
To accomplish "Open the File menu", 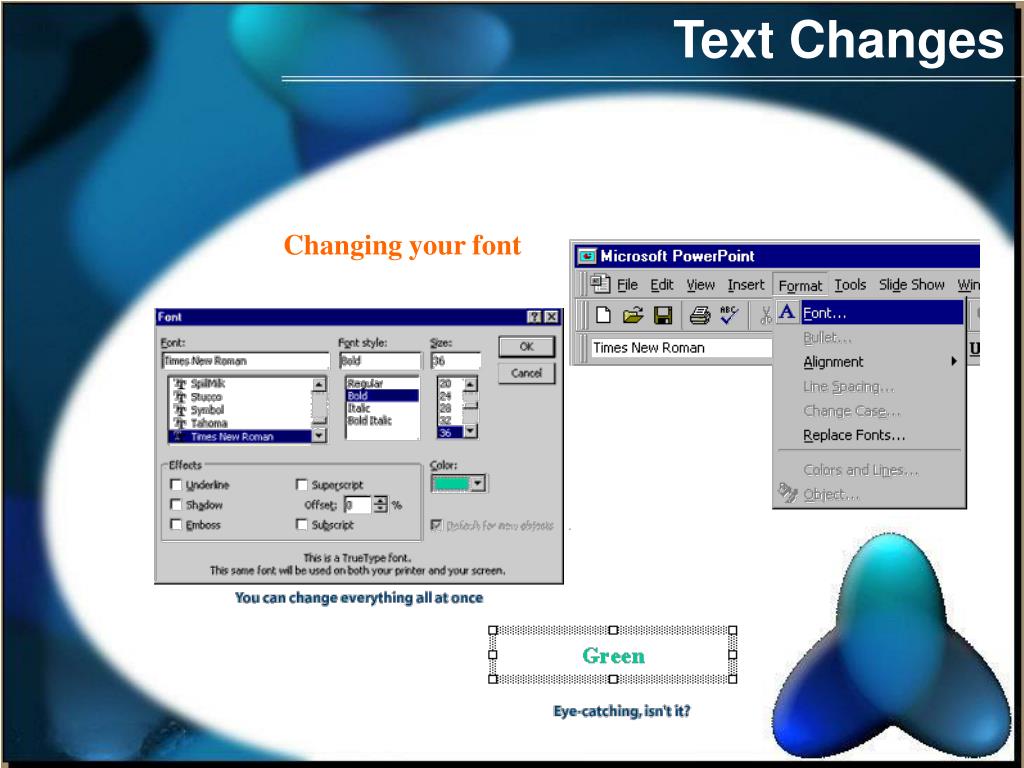I will [x=627, y=285].
